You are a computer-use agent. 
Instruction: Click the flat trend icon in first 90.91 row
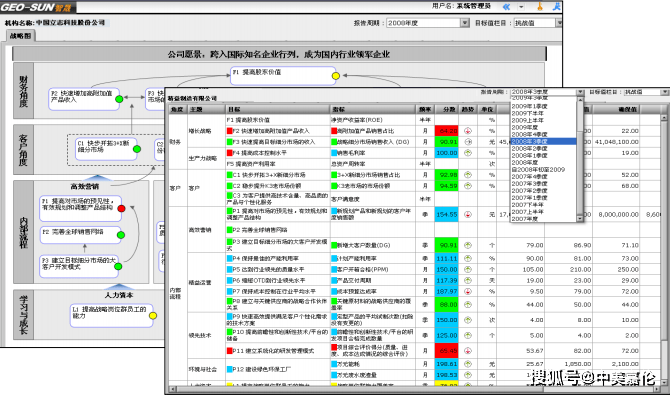pyautogui.click(x=468, y=142)
